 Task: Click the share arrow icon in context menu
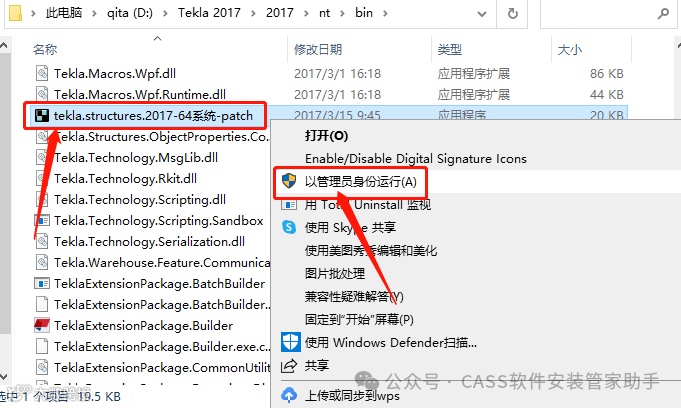pos(289,366)
